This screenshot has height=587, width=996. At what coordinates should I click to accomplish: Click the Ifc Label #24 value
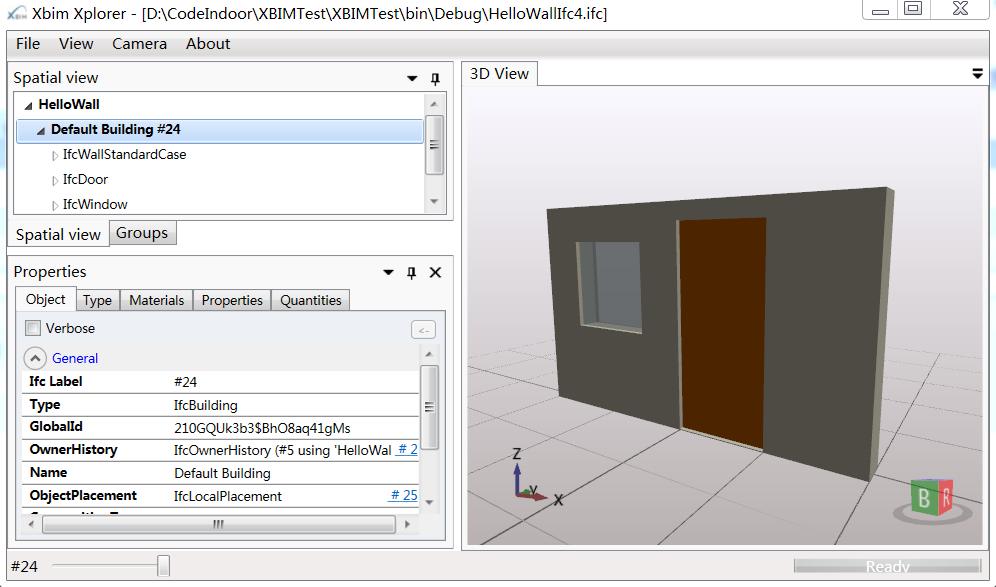[185, 382]
